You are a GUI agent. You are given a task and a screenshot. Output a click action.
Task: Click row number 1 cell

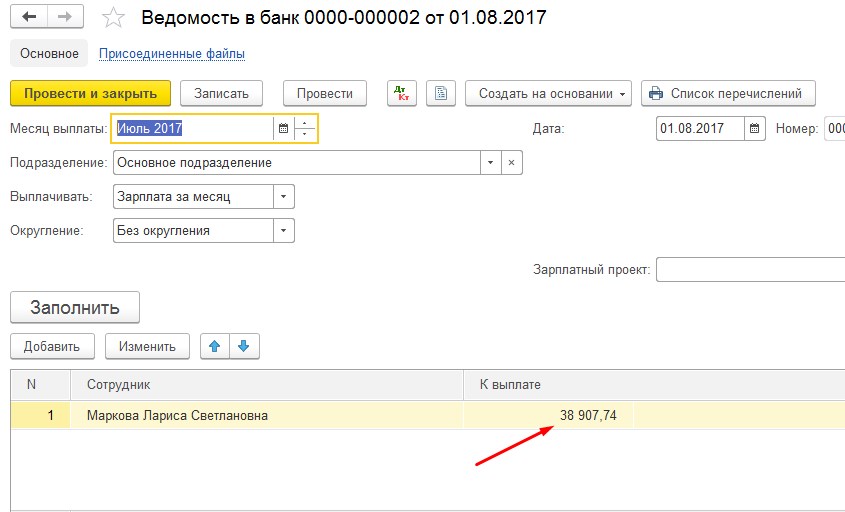point(40,416)
